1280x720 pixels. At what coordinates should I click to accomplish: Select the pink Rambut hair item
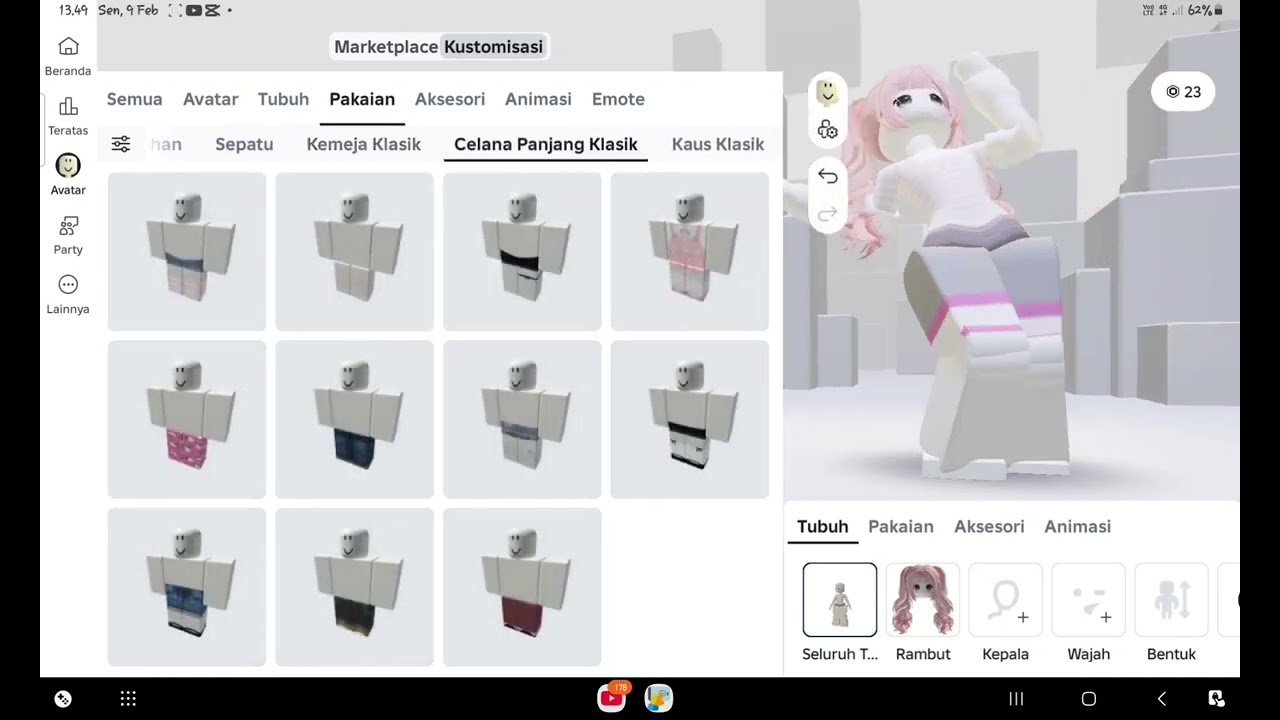(923, 600)
